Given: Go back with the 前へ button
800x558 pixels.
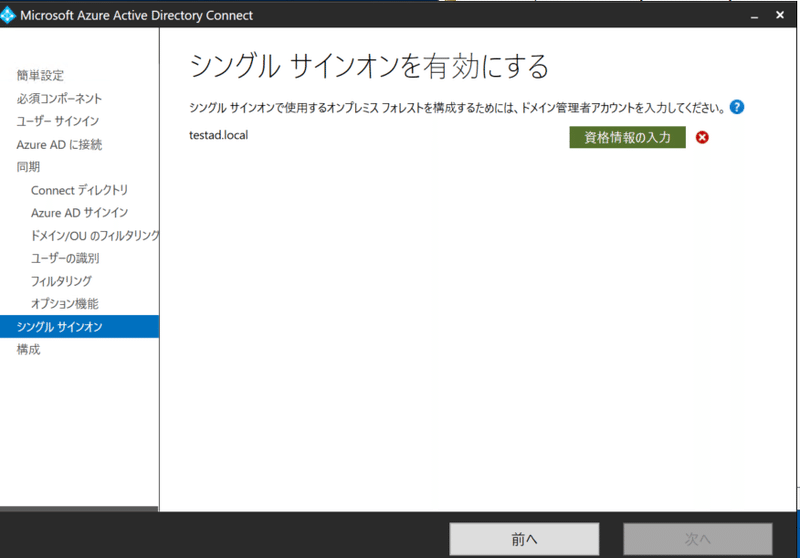Looking at the screenshot, I should [x=524, y=539].
